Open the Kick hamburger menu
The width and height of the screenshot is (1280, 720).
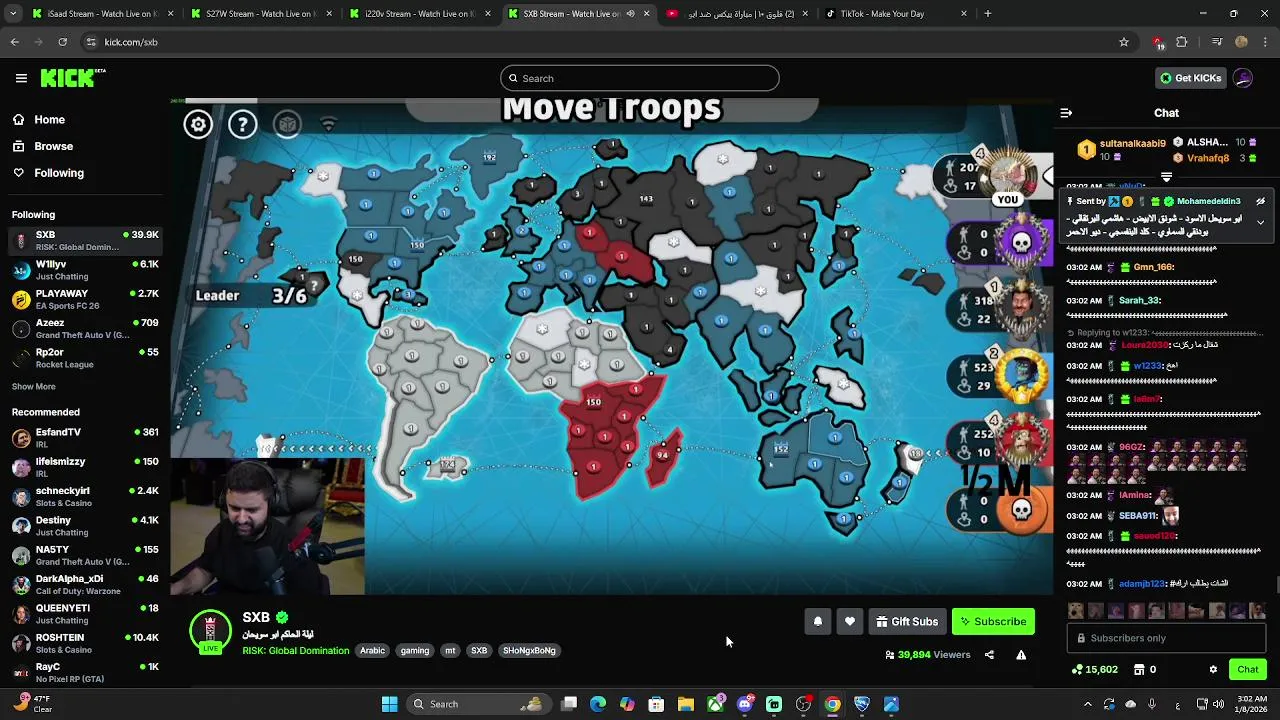21,78
